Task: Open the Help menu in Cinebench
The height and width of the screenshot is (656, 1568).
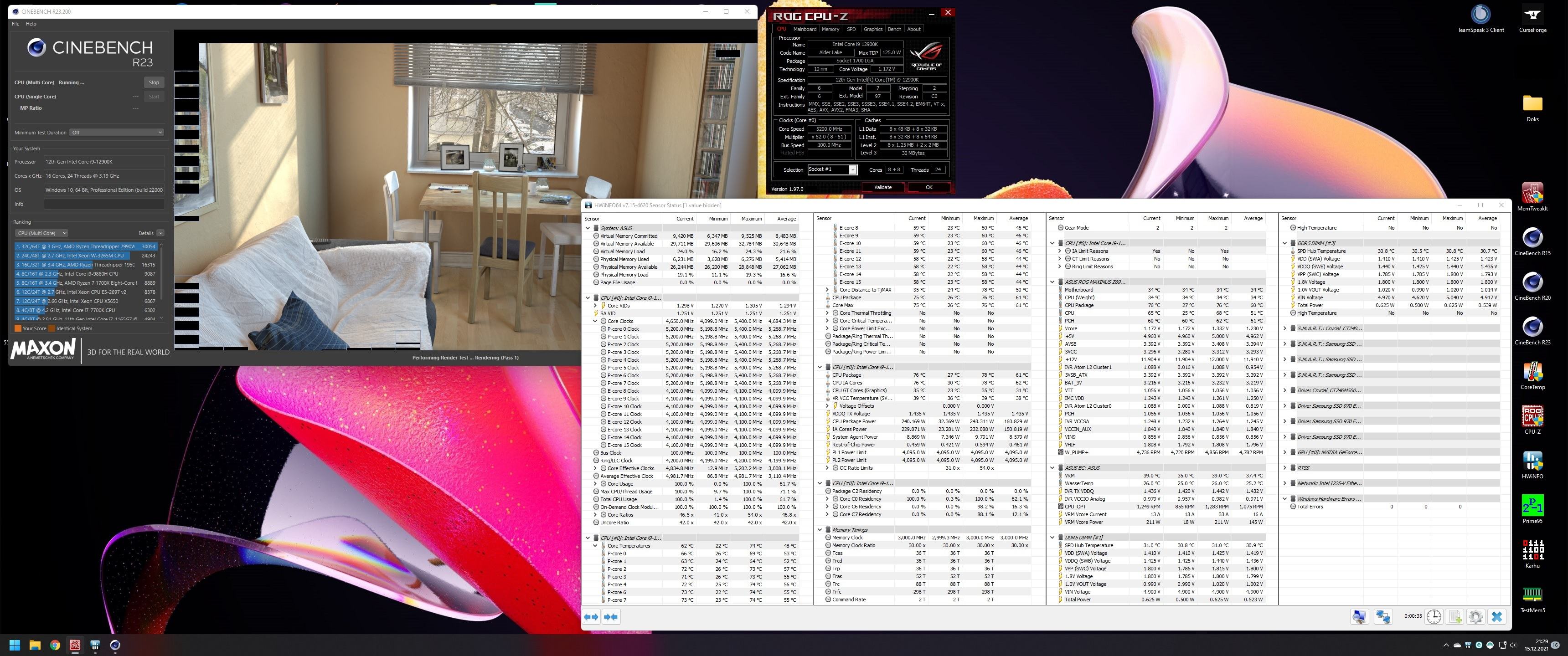Action: coord(31,24)
